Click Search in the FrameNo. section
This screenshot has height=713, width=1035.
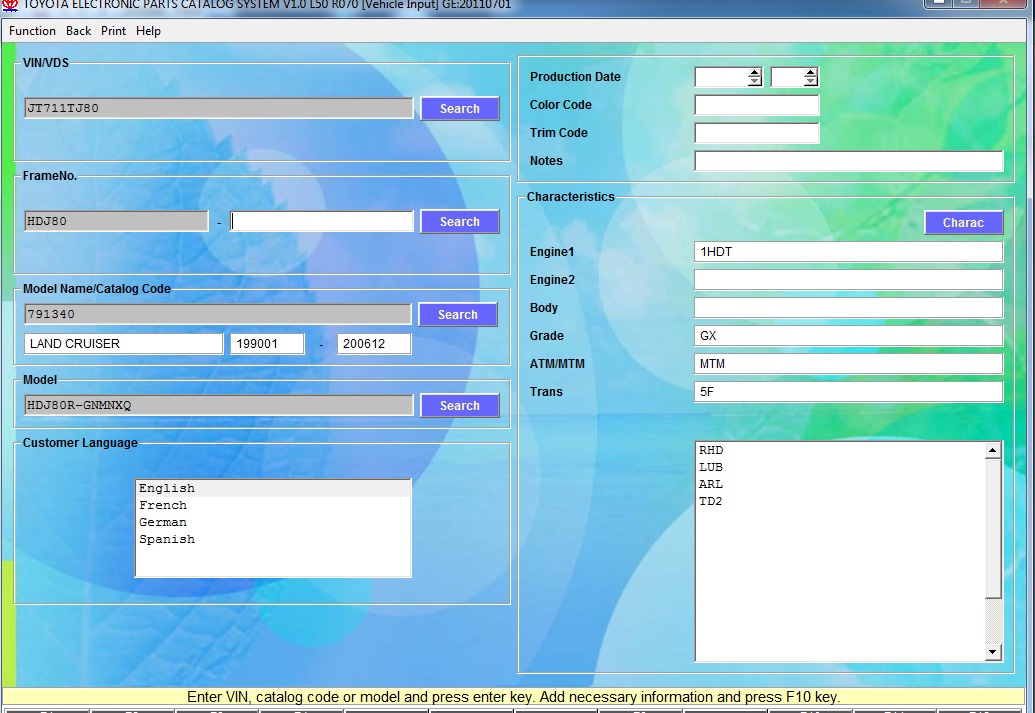point(460,222)
